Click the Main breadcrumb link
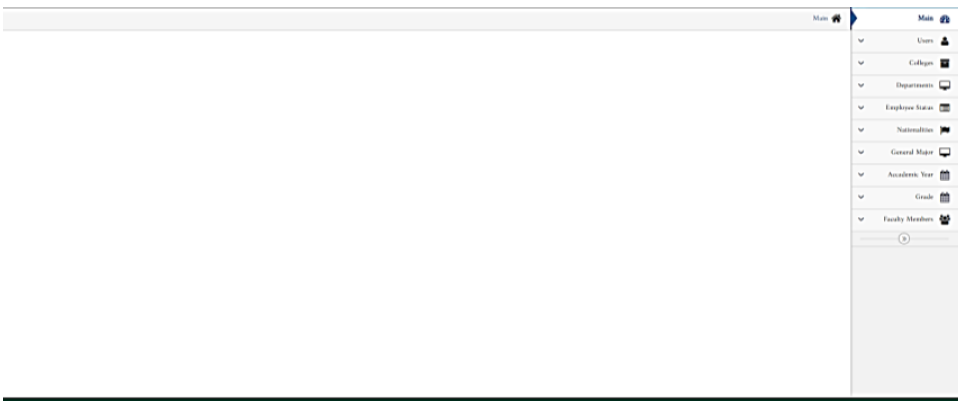 820,18
